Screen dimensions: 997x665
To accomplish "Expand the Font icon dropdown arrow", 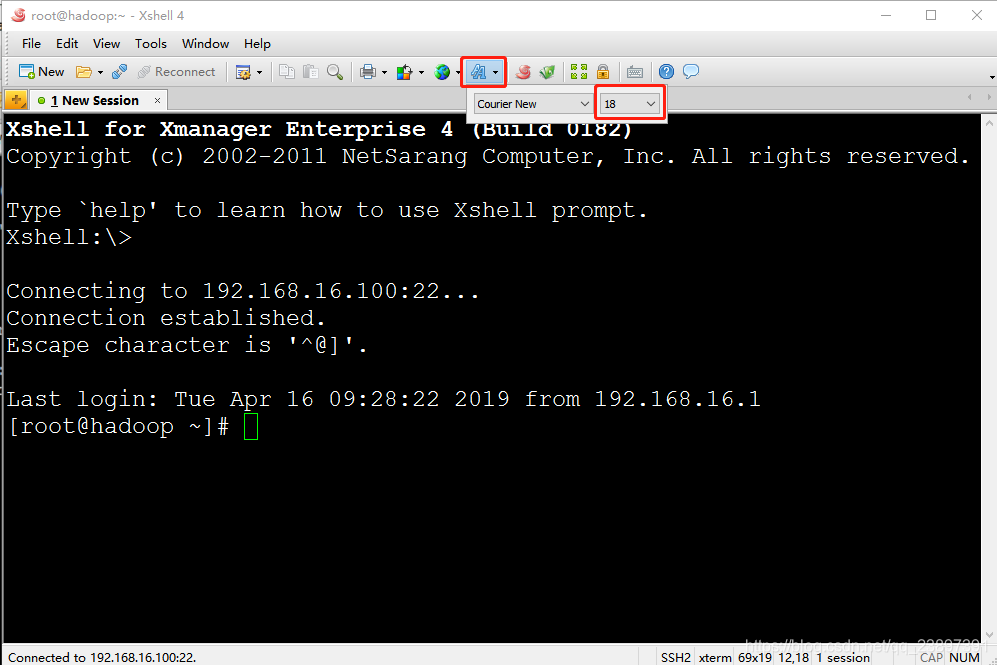I will [x=495, y=72].
